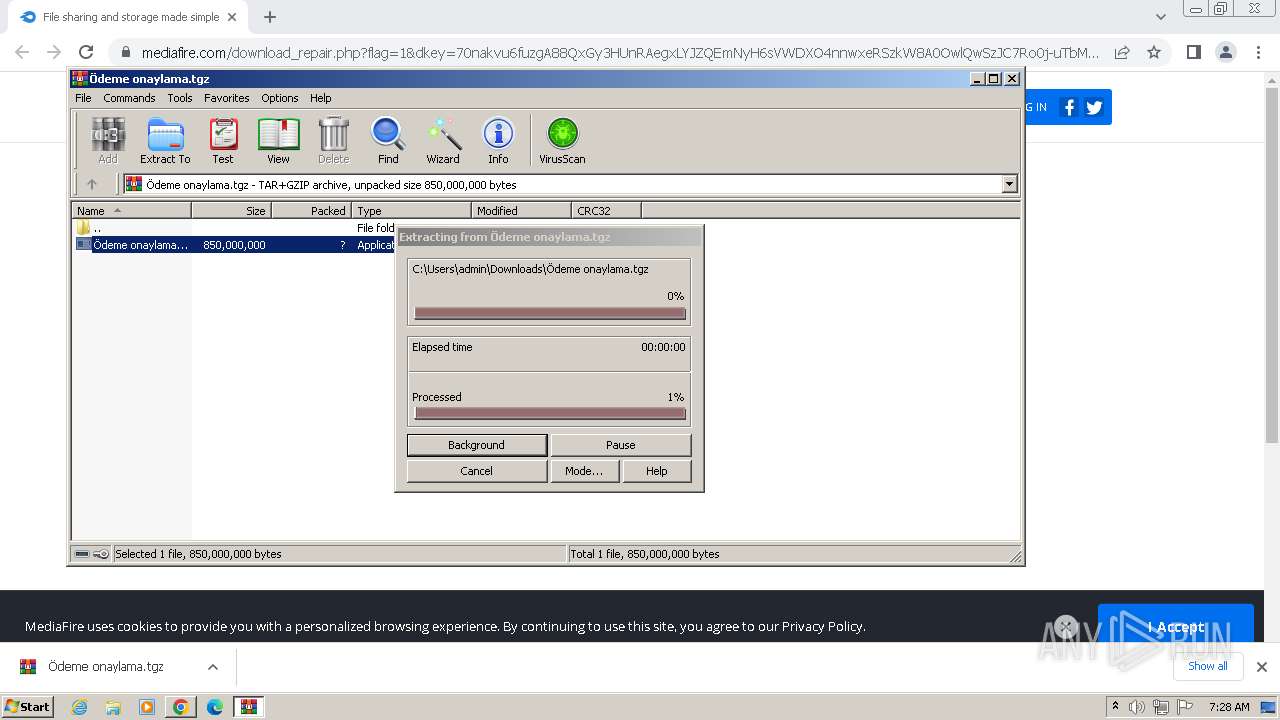
Task: Select the Ödeme onaylama file row
Action: tap(235, 245)
